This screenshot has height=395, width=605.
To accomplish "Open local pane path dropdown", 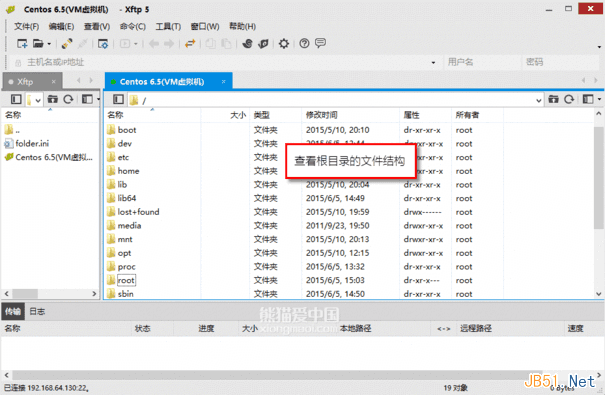I will (x=38, y=100).
